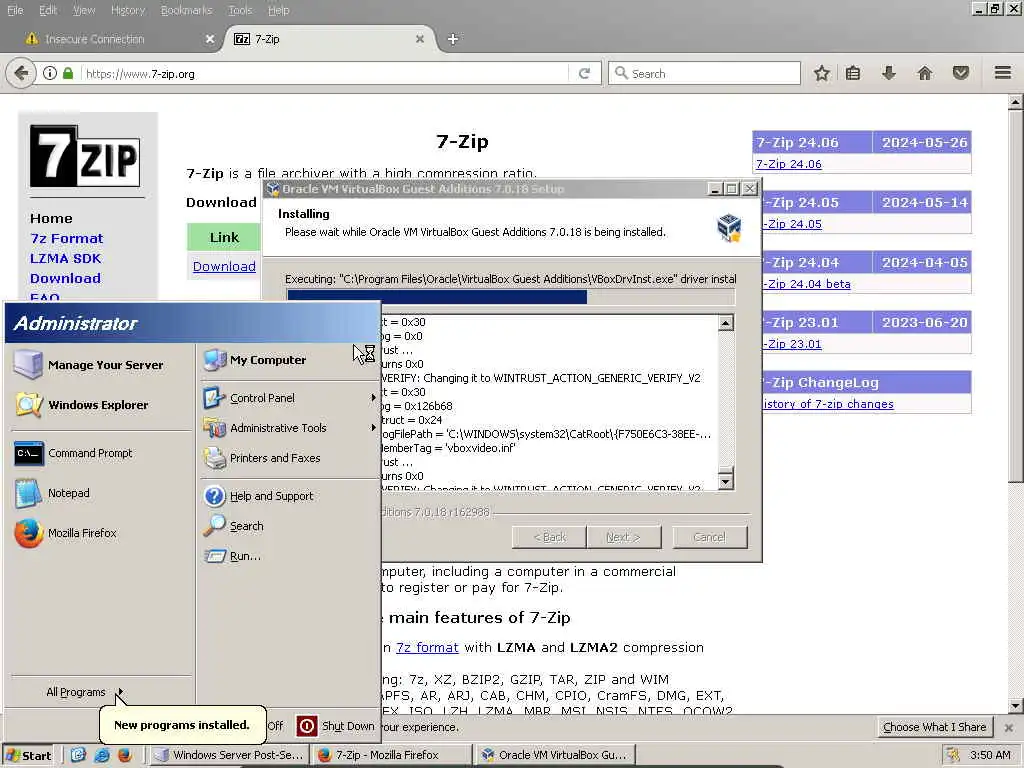Open Help menu in Firefox
Screen dimensions: 1024x768
(x=278, y=10)
